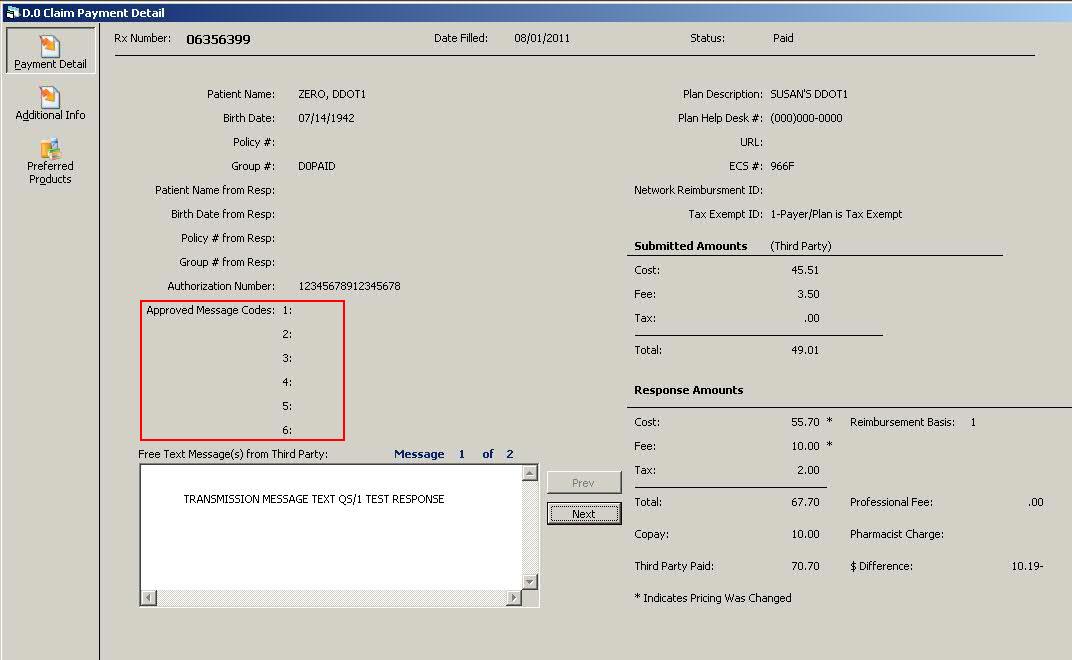
Task: Click TRANSMISSION MESSAGE TEXT line
Action: pyautogui.click(x=314, y=499)
